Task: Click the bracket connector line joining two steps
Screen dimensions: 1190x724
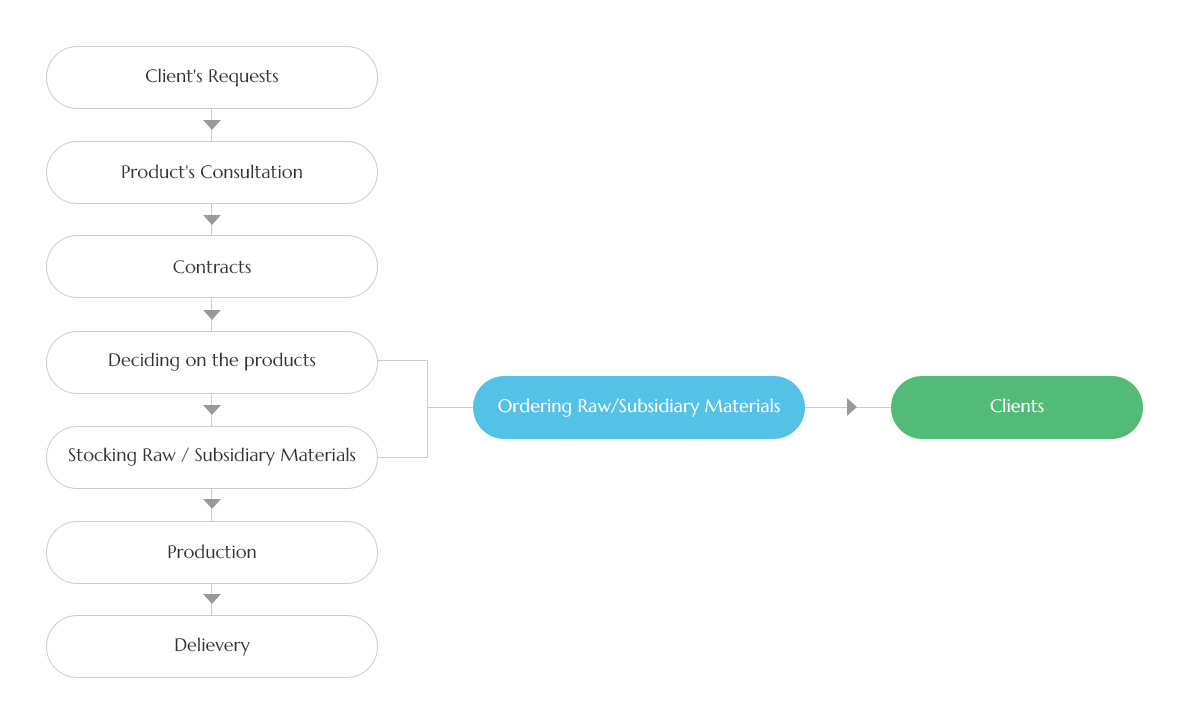Action: pos(427,408)
